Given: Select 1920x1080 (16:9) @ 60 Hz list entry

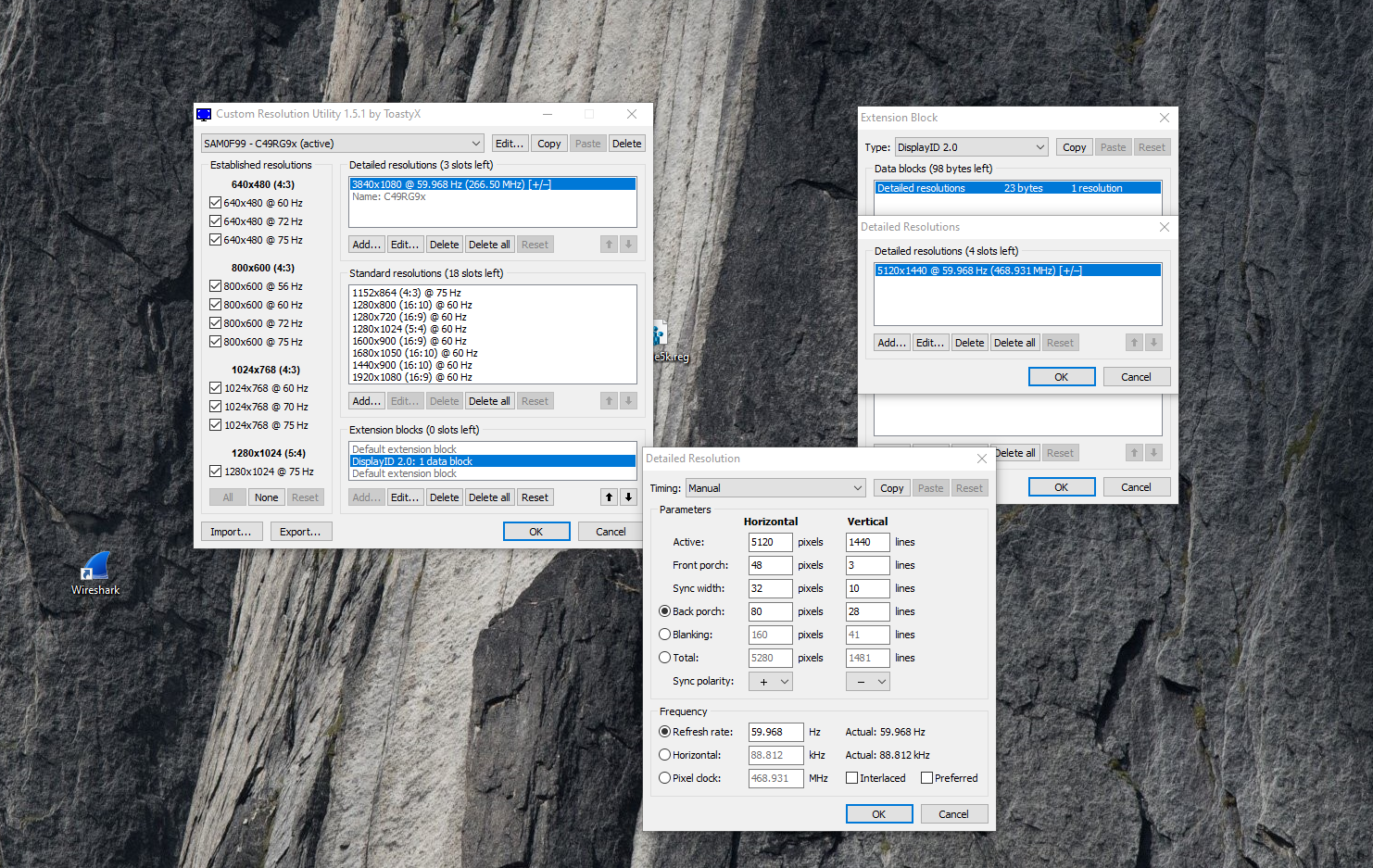Looking at the screenshot, I should [412, 377].
